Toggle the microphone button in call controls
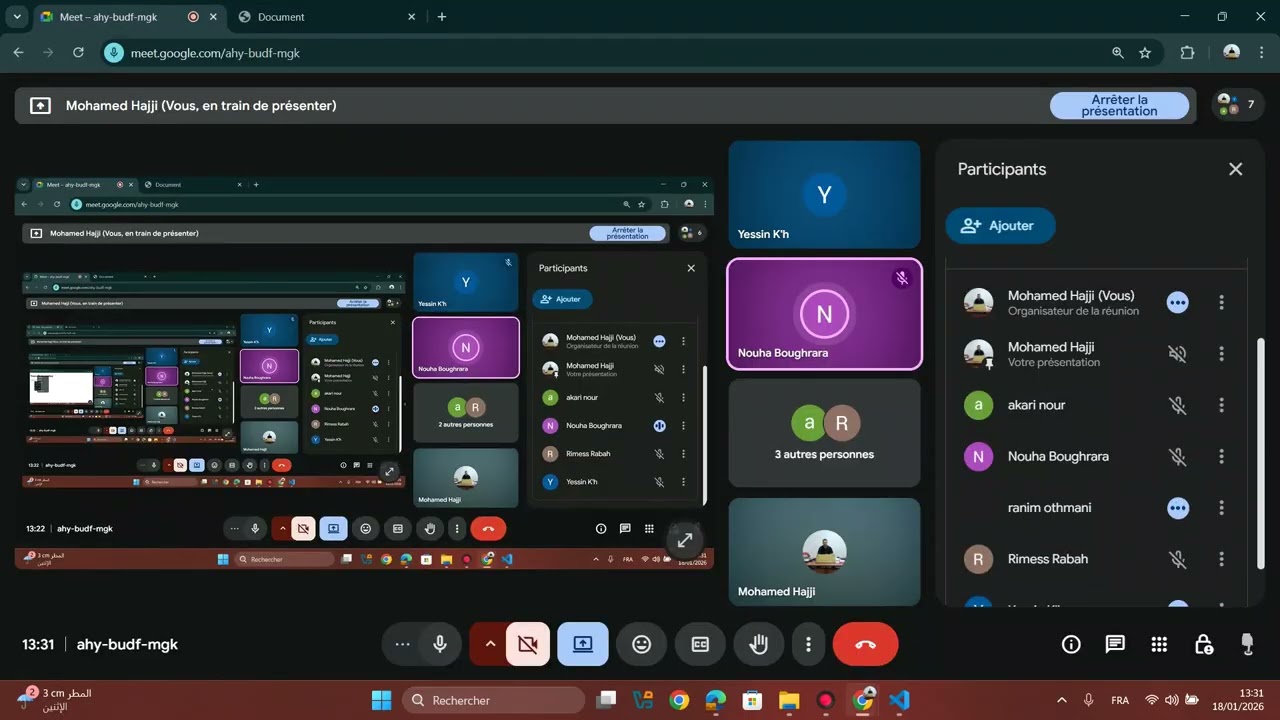1280x720 pixels. click(x=439, y=645)
